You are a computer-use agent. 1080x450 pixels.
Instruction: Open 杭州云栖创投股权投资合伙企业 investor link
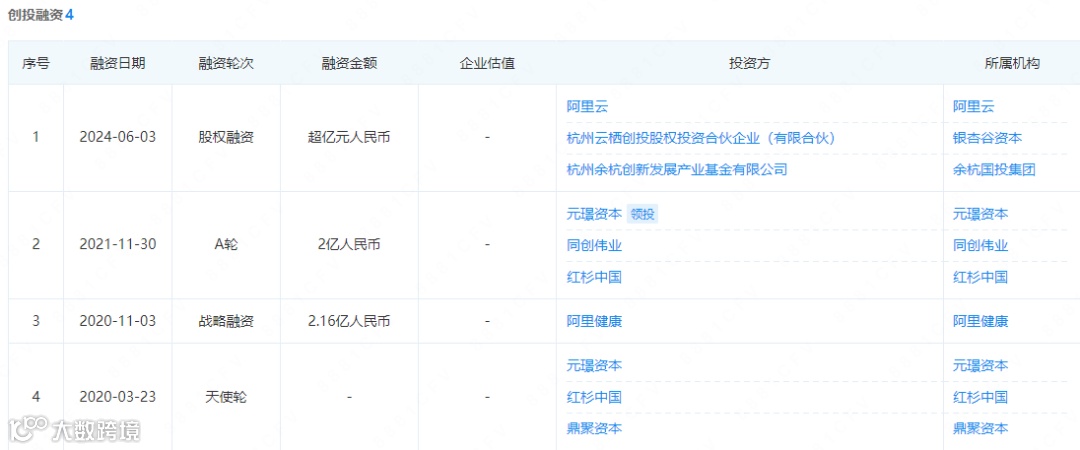[700, 138]
